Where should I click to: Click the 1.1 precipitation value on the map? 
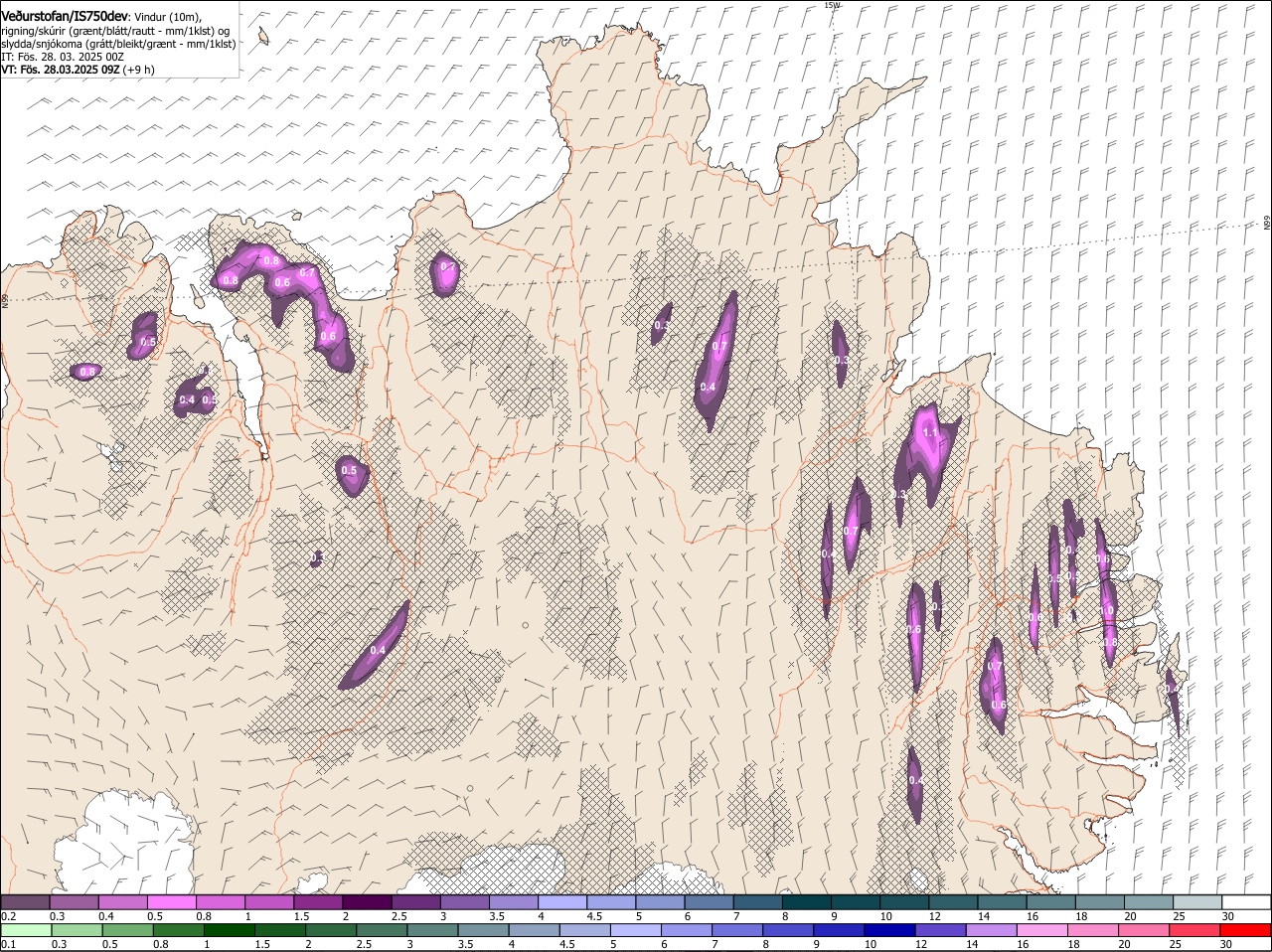[931, 433]
